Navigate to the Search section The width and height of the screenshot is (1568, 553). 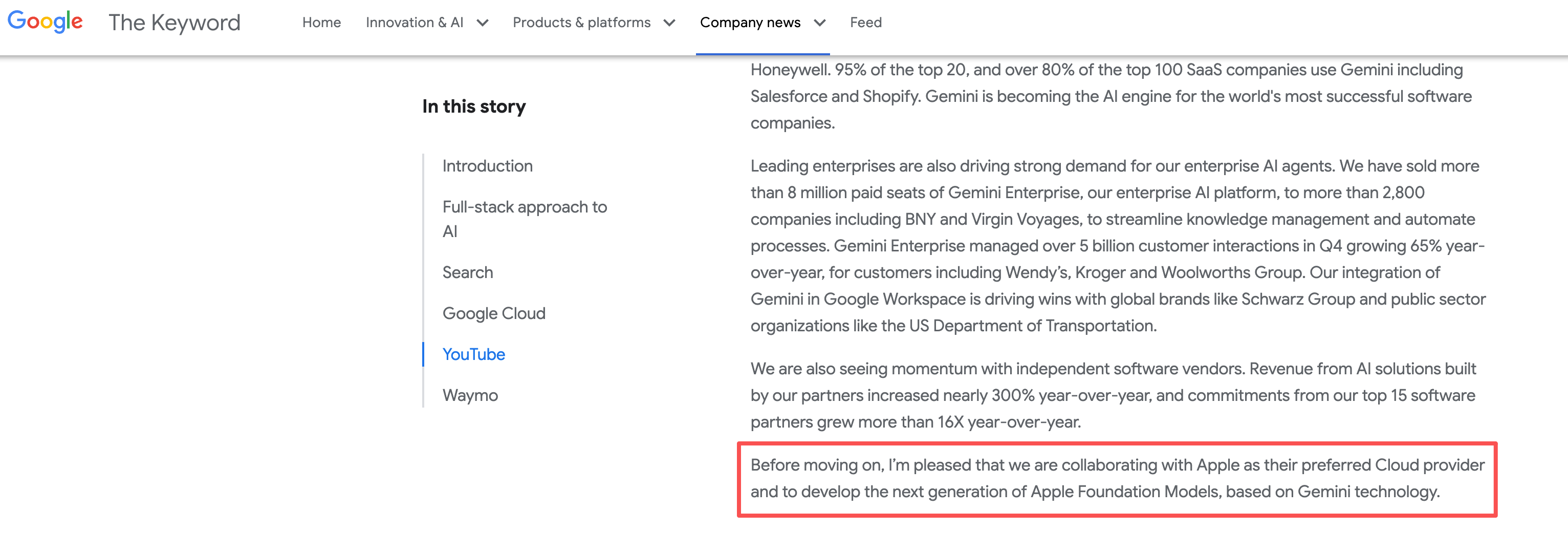(467, 272)
